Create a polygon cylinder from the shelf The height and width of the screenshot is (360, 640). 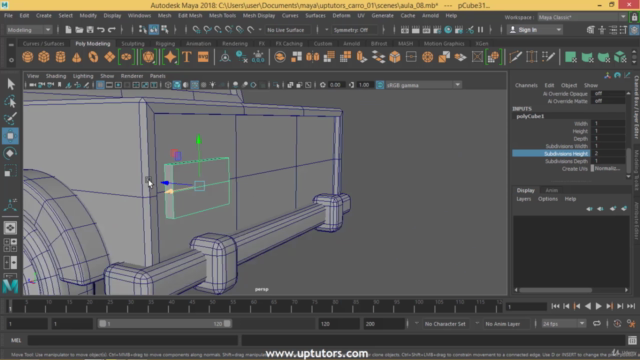click(x=60, y=57)
